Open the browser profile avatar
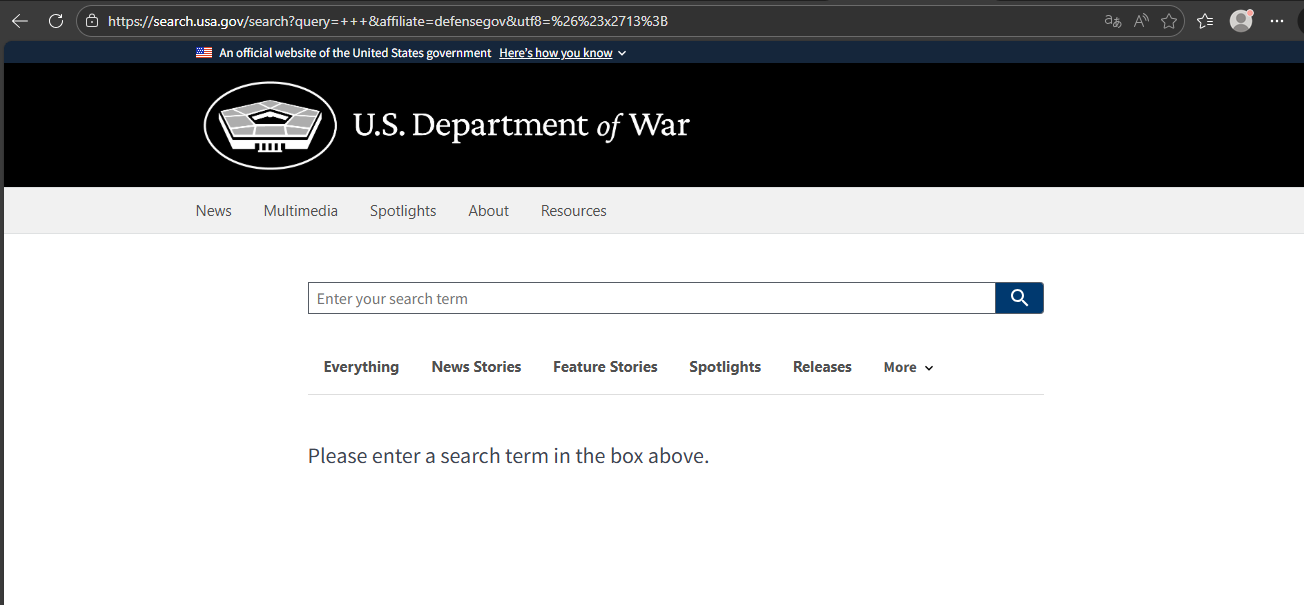1304x605 pixels. pos(1241,20)
